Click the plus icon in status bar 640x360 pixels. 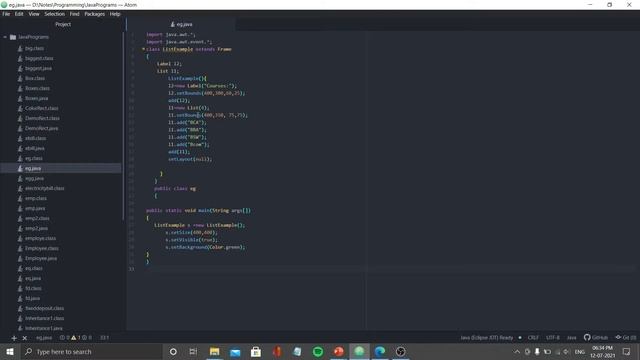point(14,338)
